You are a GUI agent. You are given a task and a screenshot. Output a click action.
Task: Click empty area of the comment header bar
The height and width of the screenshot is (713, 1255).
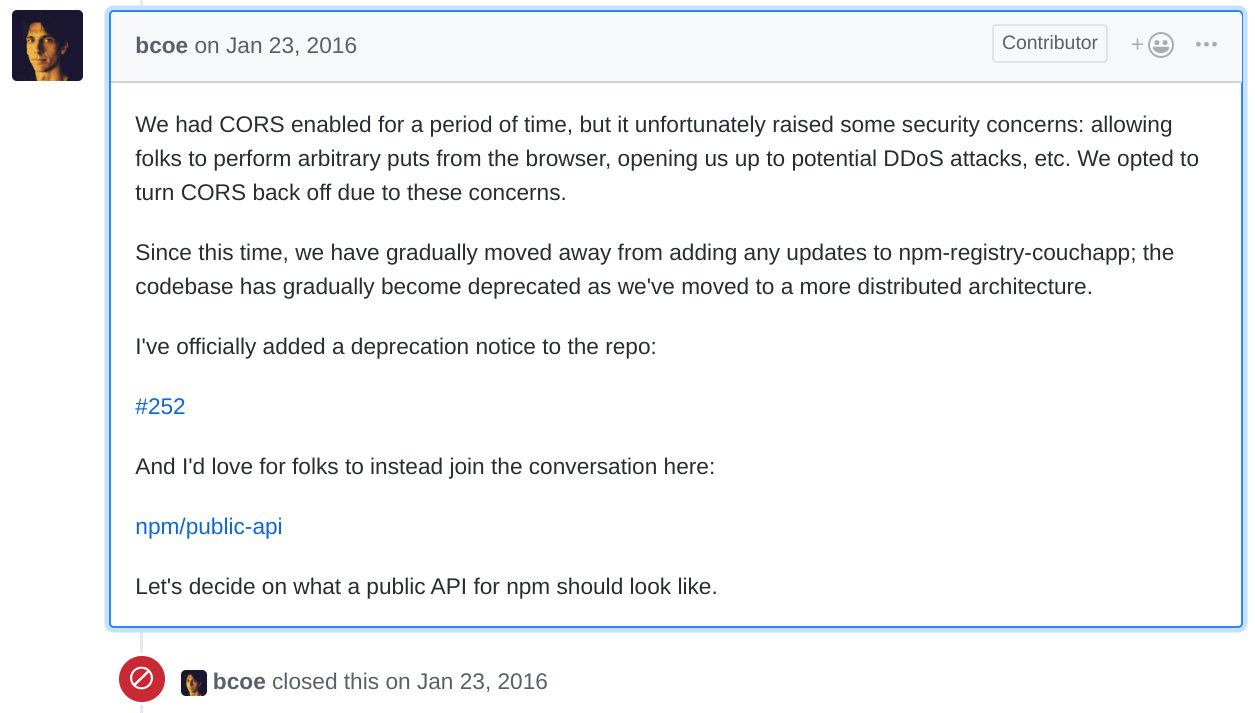670,46
